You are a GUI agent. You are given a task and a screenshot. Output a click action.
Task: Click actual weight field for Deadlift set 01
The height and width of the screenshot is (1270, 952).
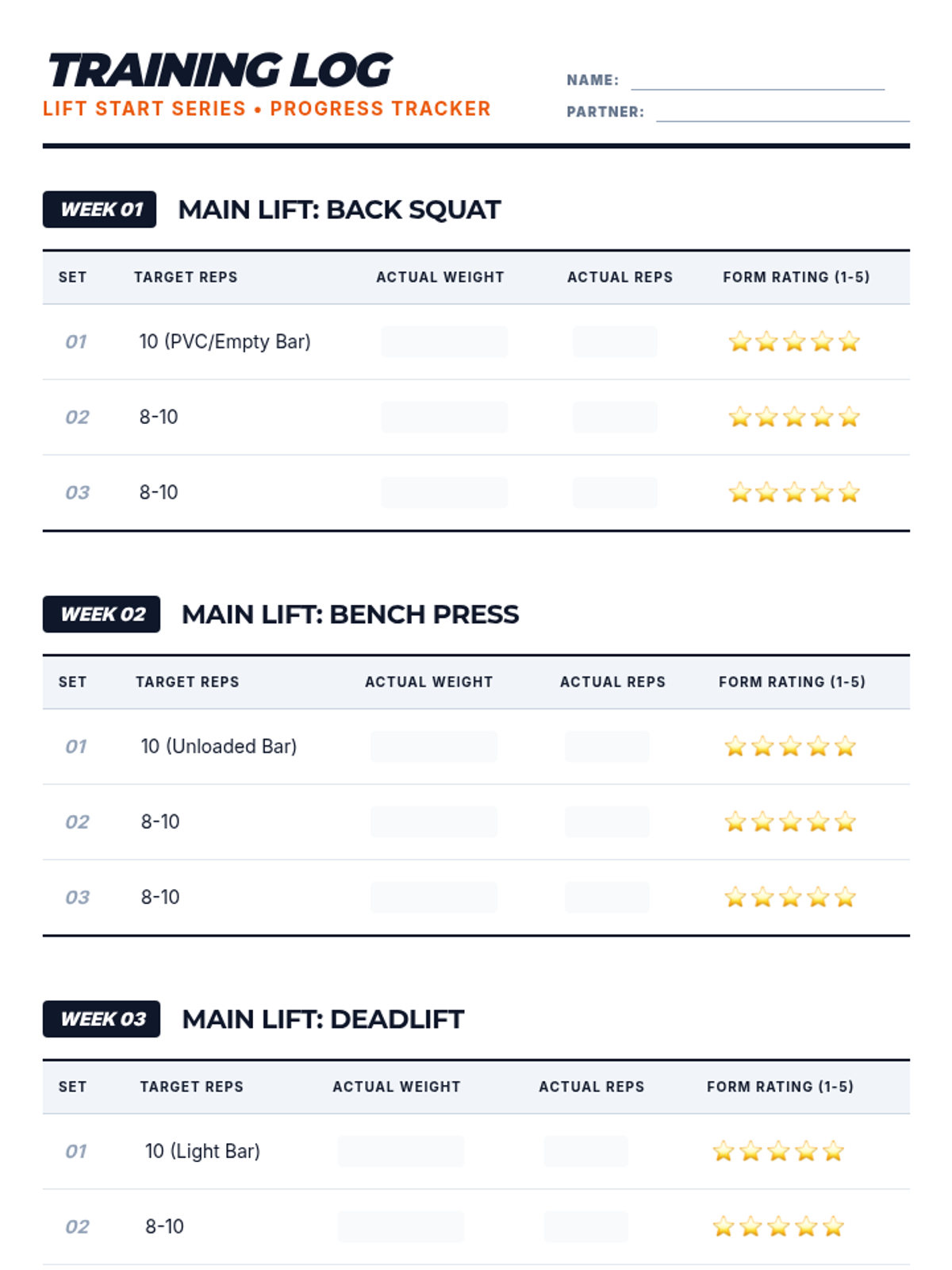pyautogui.click(x=401, y=1152)
